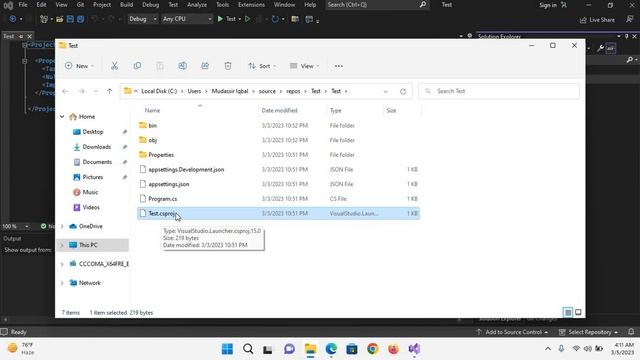This screenshot has height=360, width=640.
Task: Click the Delete trash icon in Explorer
Action: pos(228,66)
